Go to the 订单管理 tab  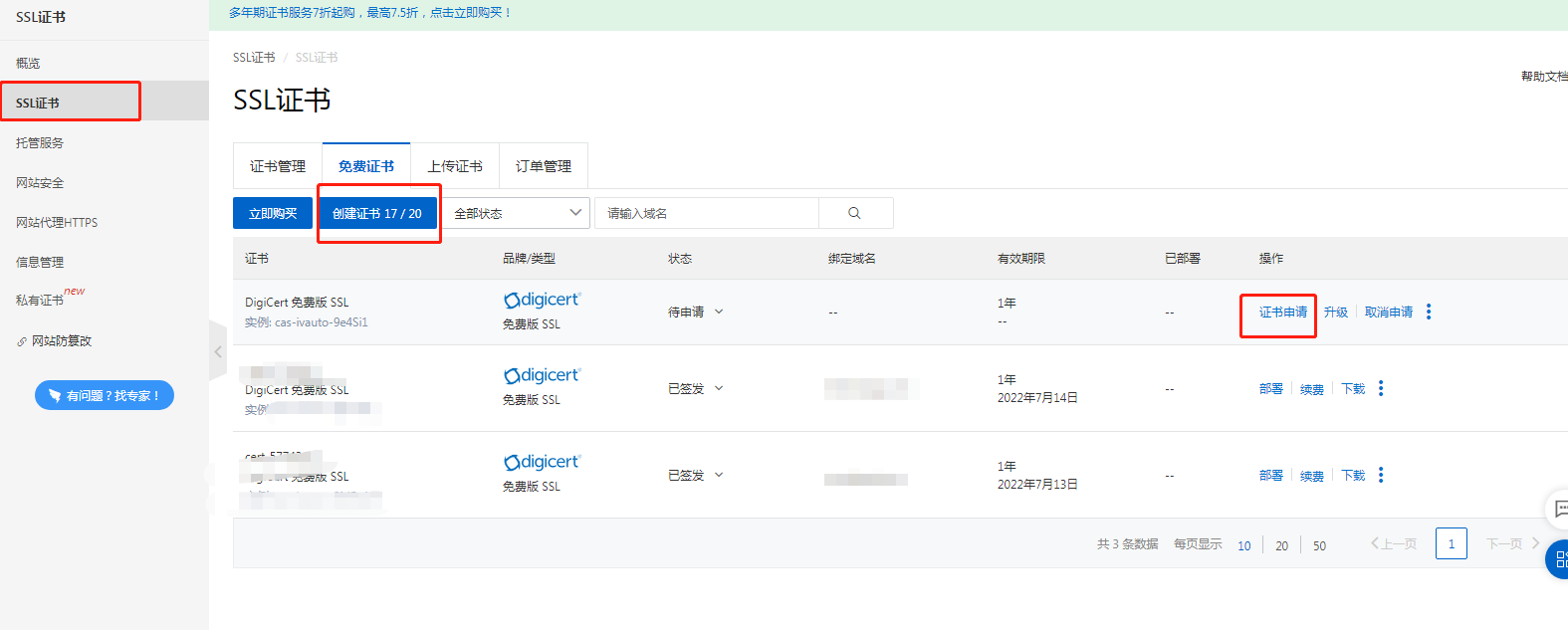click(x=544, y=166)
